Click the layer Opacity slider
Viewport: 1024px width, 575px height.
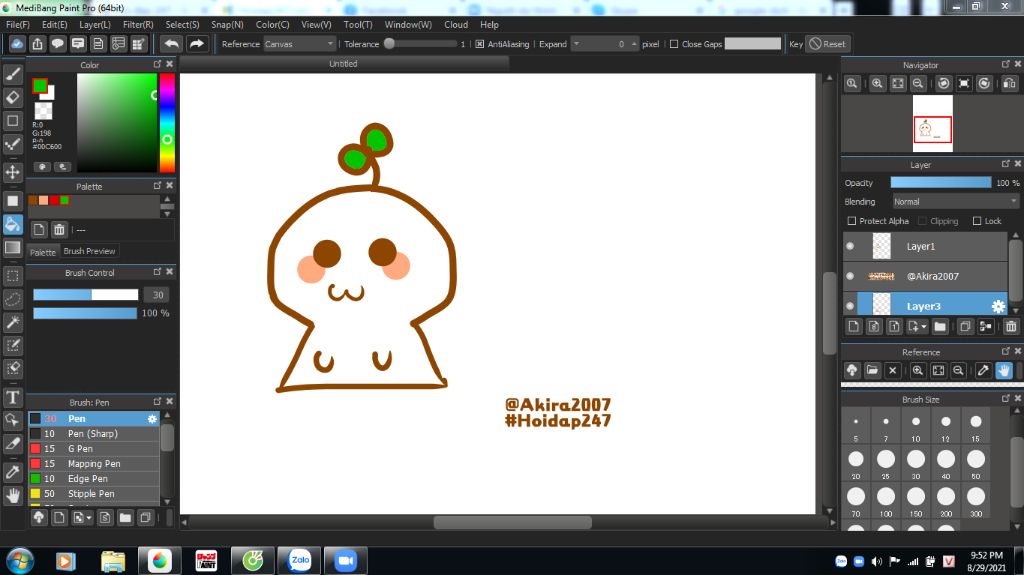coord(941,183)
